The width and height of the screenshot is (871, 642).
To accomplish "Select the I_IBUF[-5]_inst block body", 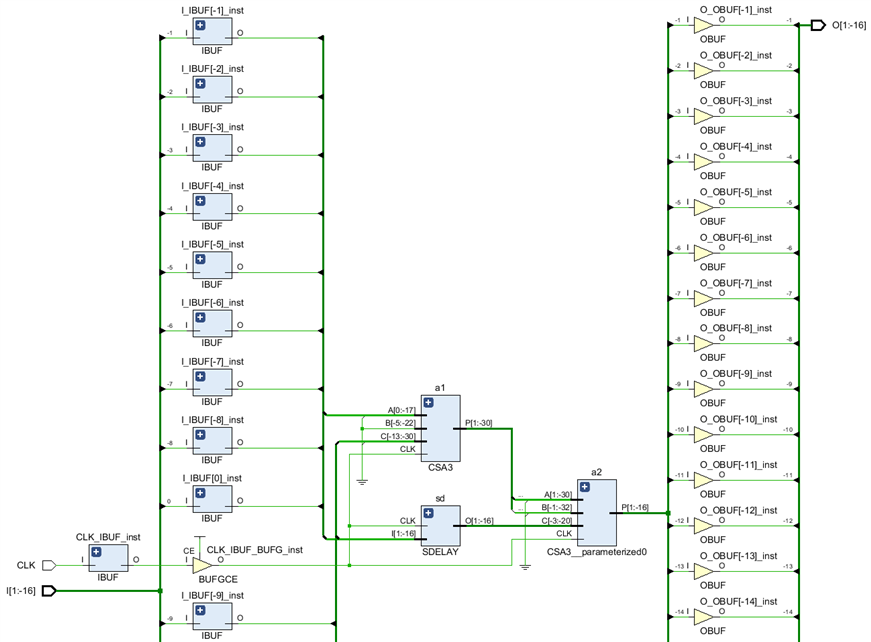I will click(212, 265).
